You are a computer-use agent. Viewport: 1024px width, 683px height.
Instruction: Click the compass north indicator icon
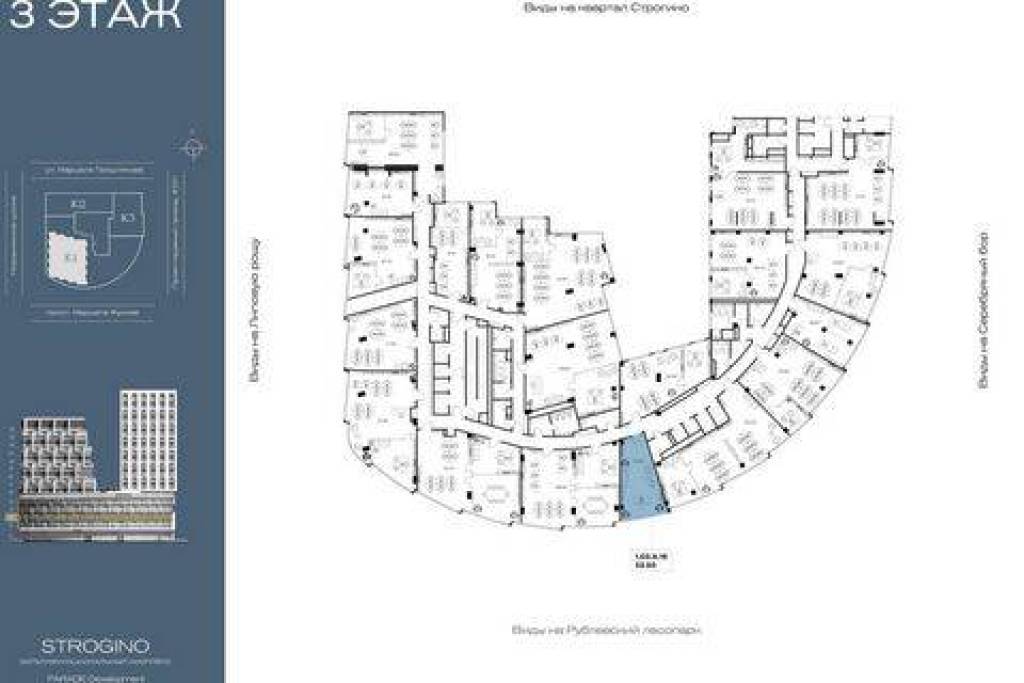(193, 147)
